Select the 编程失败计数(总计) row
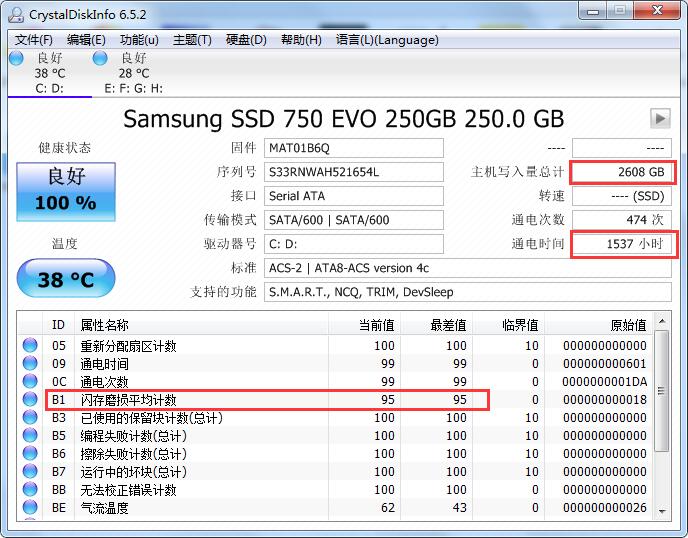 [x=336, y=435]
